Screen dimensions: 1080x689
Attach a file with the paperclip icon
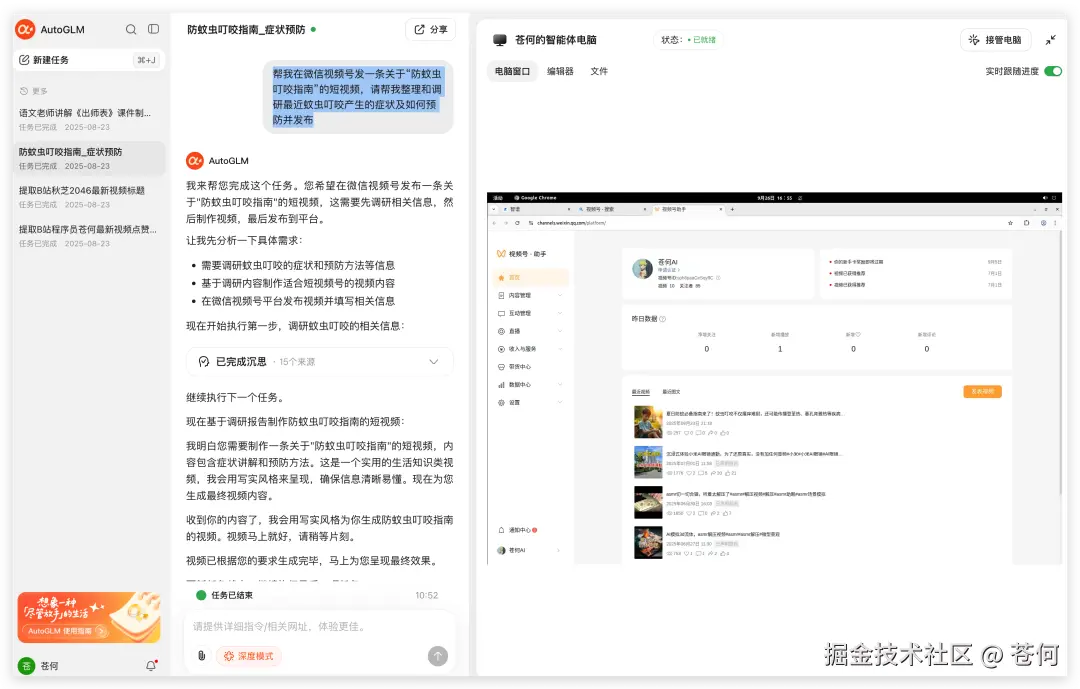[x=201, y=656]
